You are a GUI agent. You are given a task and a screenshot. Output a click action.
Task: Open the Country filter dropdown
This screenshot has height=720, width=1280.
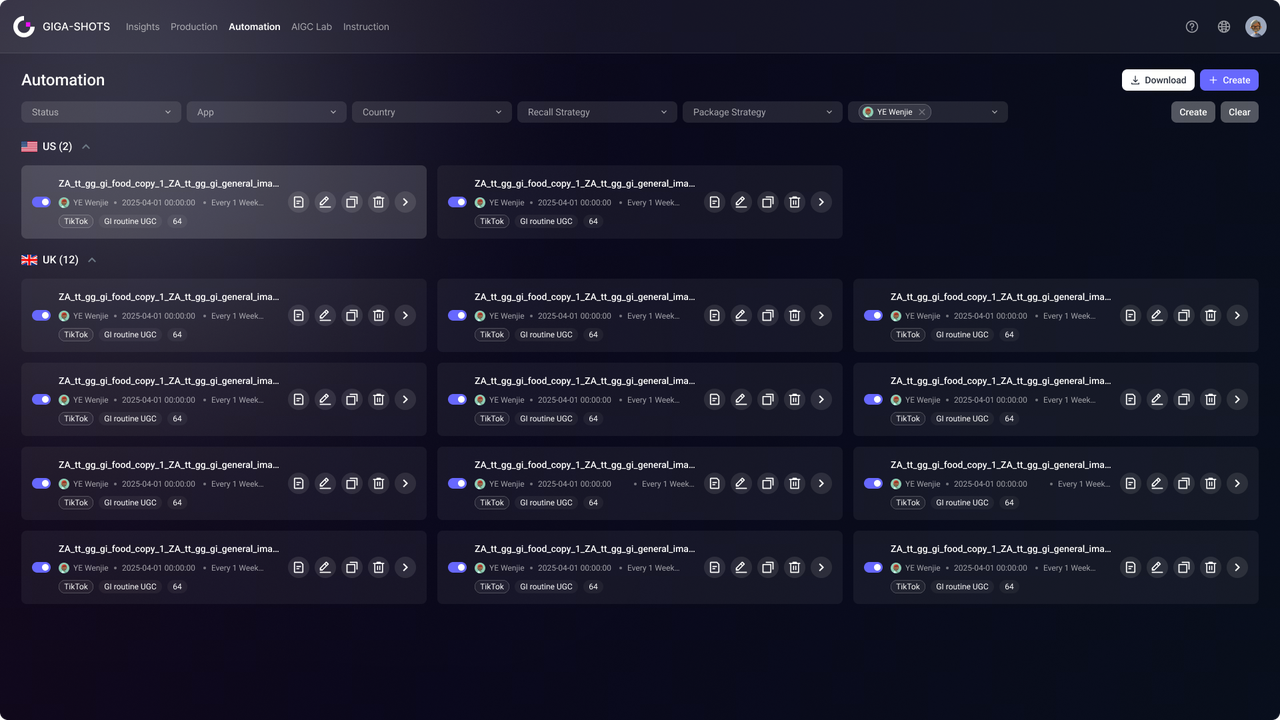coord(432,112)
